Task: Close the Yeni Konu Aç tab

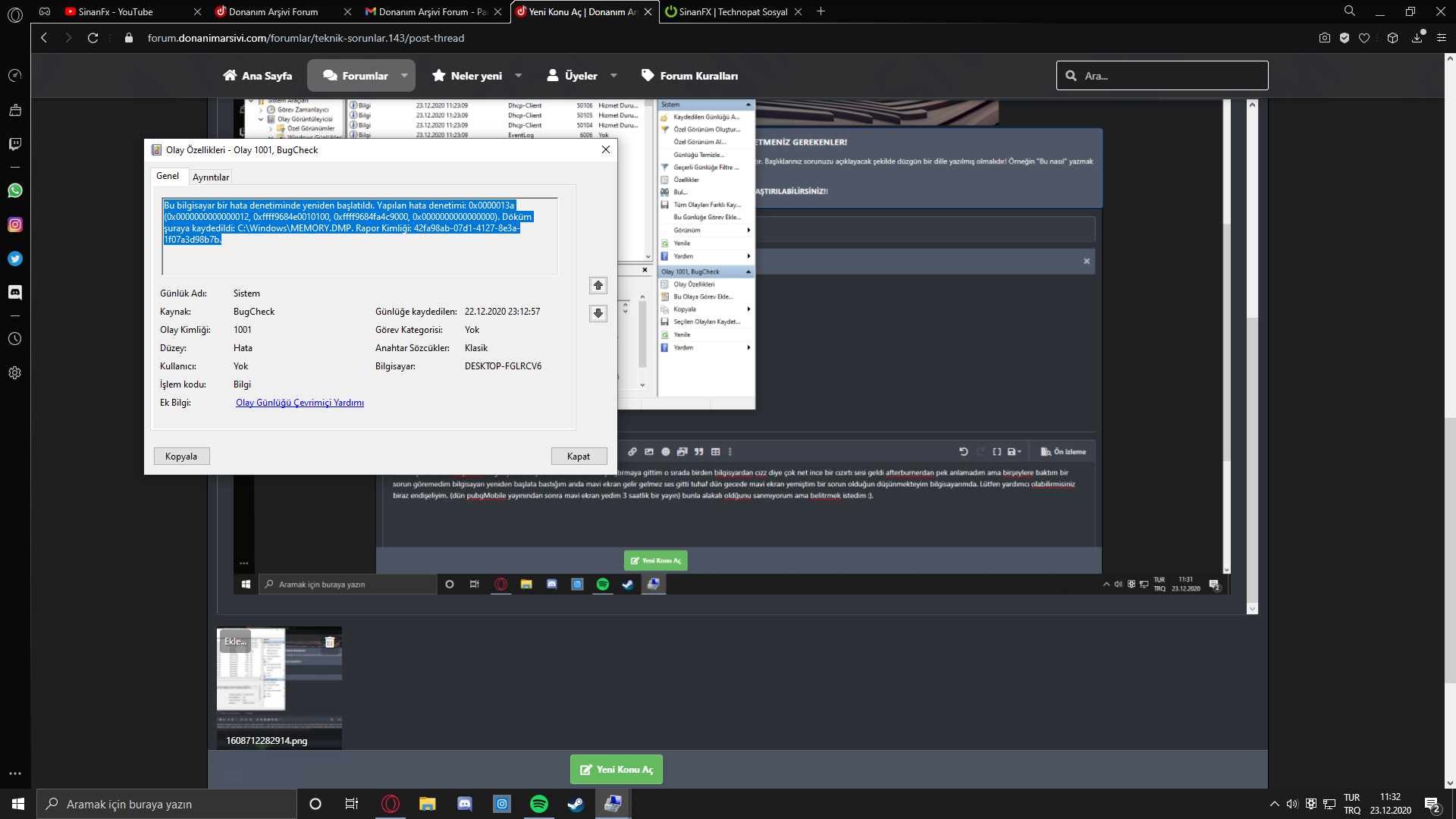Action: [648, 11]
